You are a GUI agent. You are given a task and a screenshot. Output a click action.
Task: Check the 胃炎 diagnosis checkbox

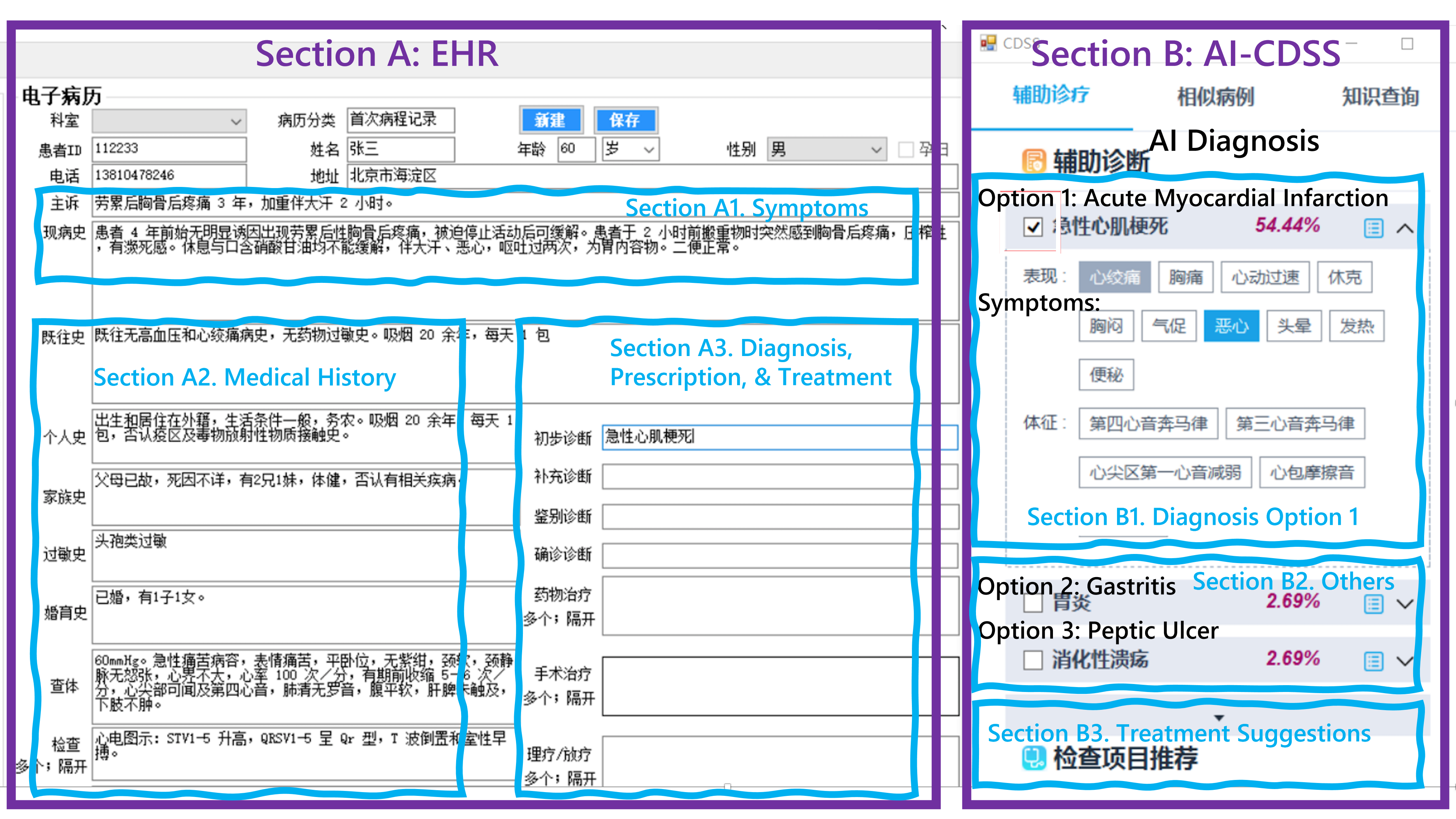tap(1032, 603)
